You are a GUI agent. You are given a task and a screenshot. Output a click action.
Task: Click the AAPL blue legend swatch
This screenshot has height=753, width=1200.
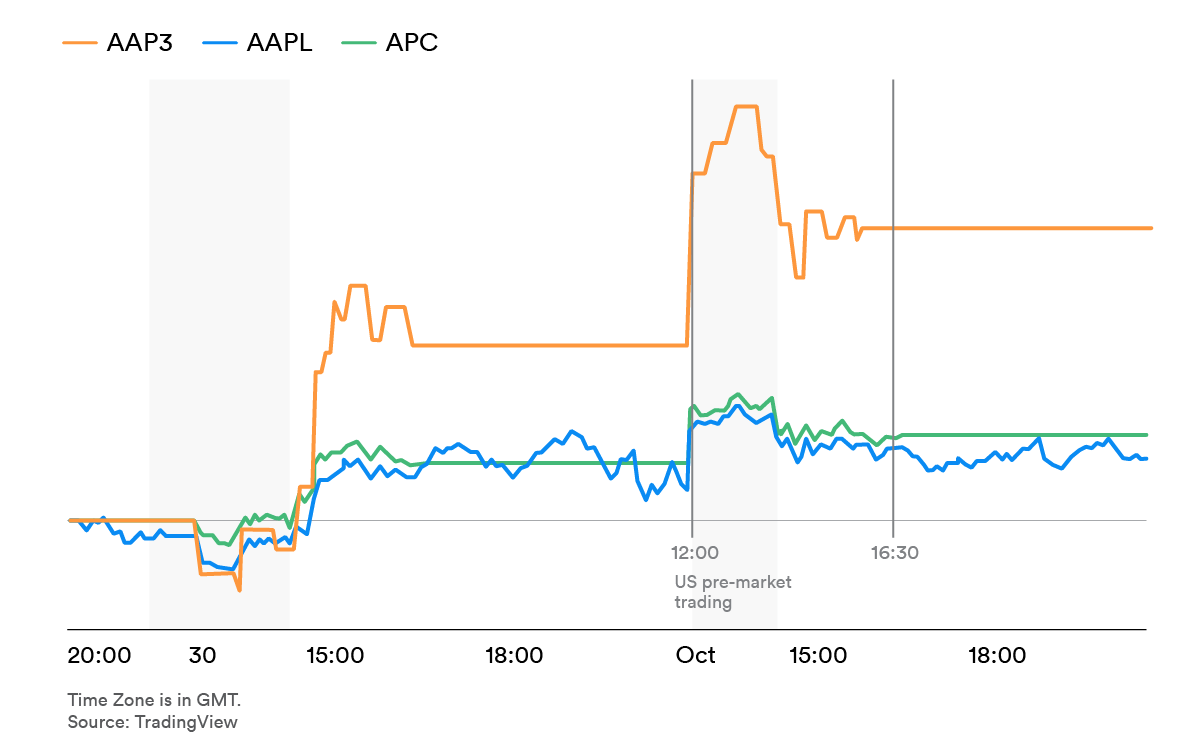tap(217, 43)
